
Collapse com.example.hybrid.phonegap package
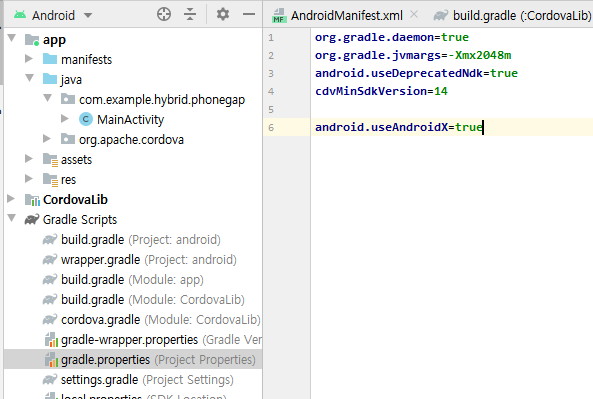[x=47, y=98]
